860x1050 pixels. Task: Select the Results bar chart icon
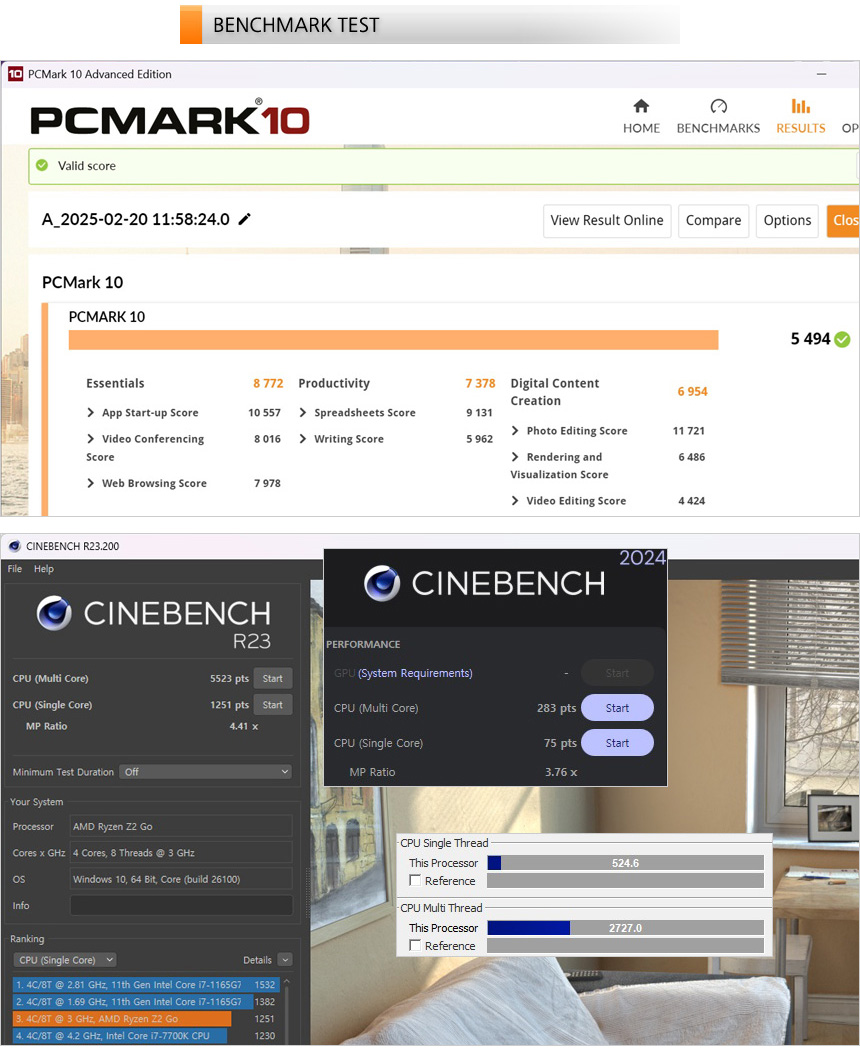coord(800,106)
